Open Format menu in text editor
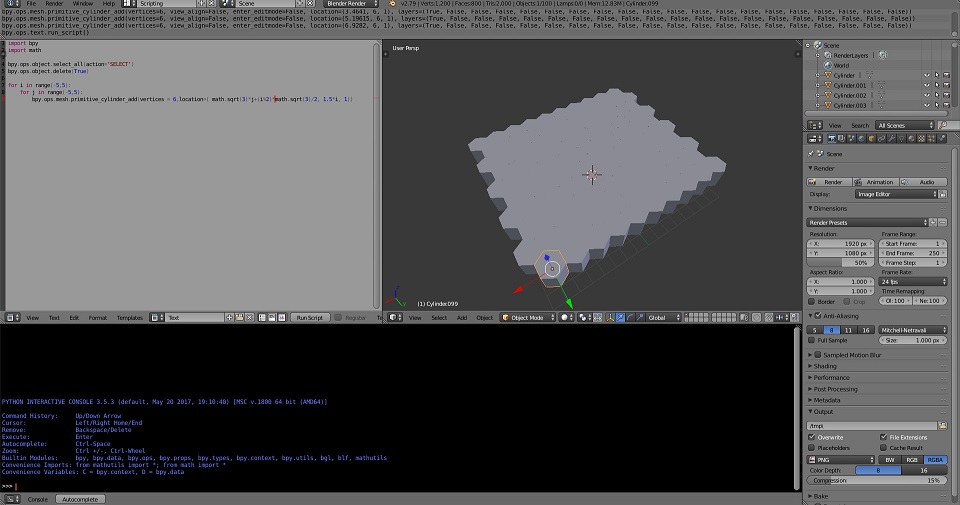The image size is (960, 505). [x=97, y=318]
